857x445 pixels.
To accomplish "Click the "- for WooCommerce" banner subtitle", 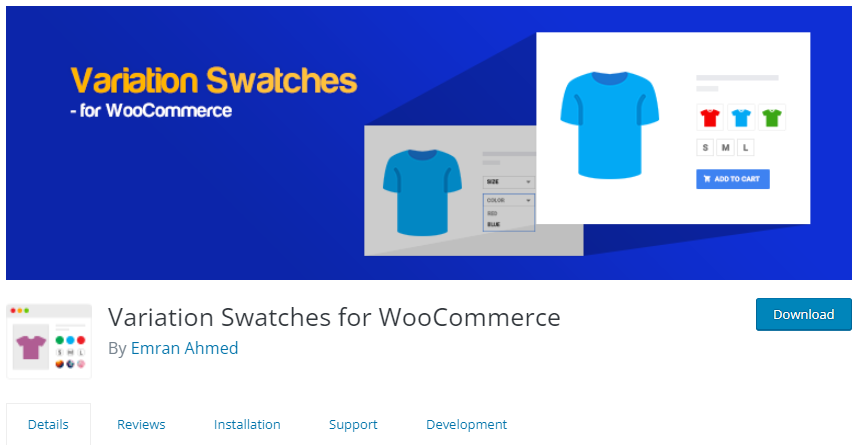I will pos(151,110).
